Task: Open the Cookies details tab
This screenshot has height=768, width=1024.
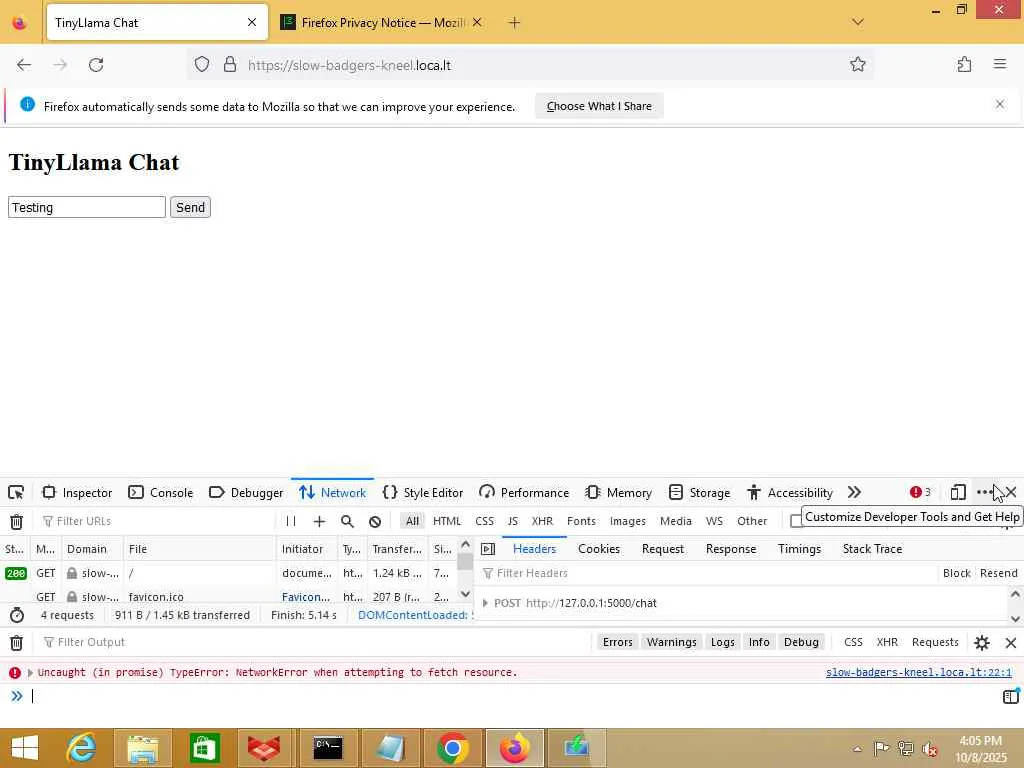Action: [599, 549]
